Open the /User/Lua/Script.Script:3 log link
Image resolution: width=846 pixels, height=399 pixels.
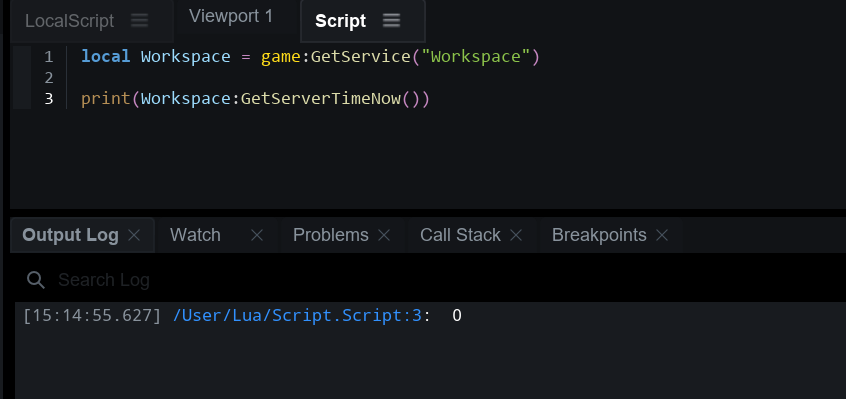(297, 315)
